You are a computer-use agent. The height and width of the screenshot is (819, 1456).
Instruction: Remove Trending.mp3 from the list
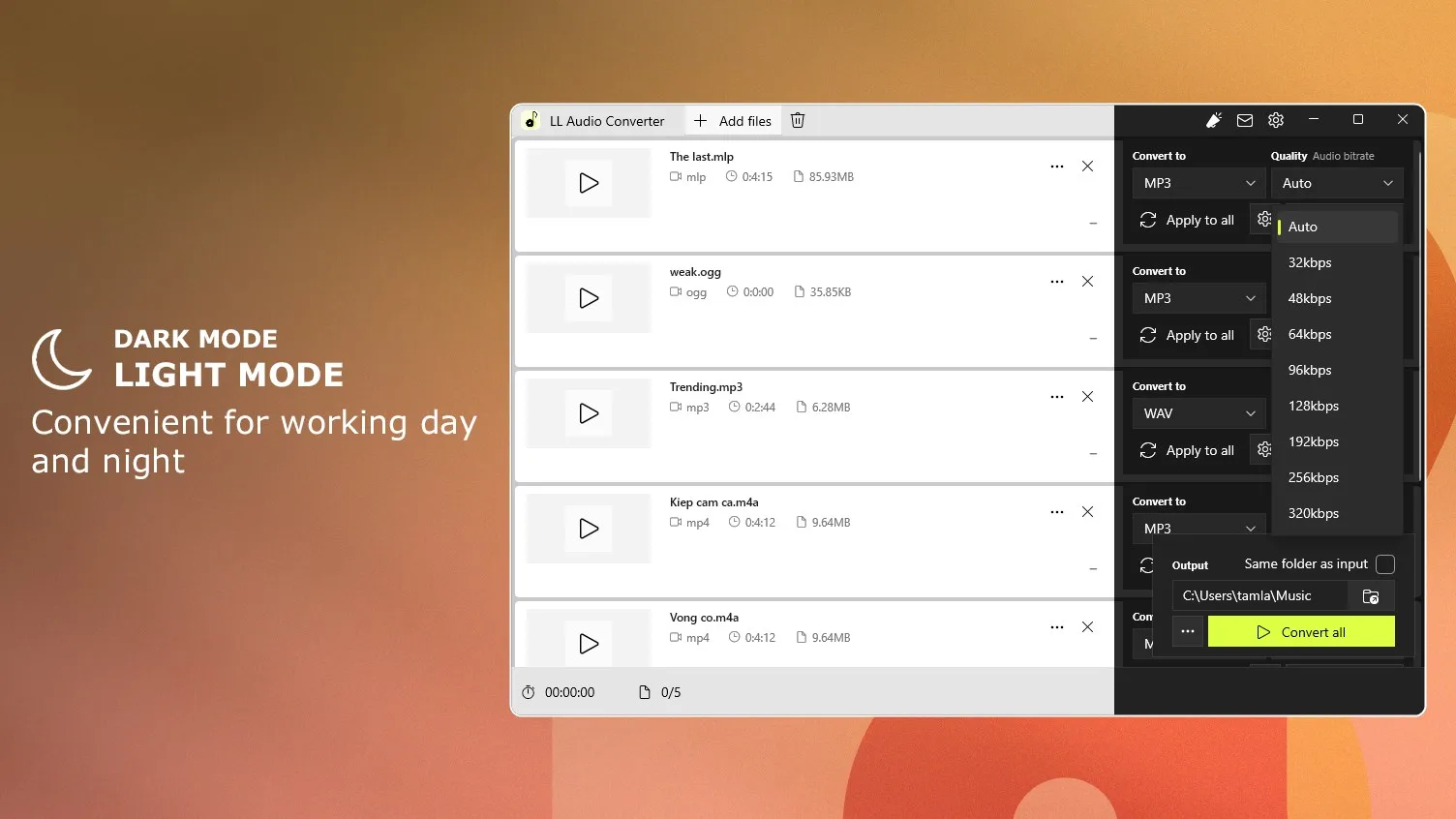coord(1088,397)
